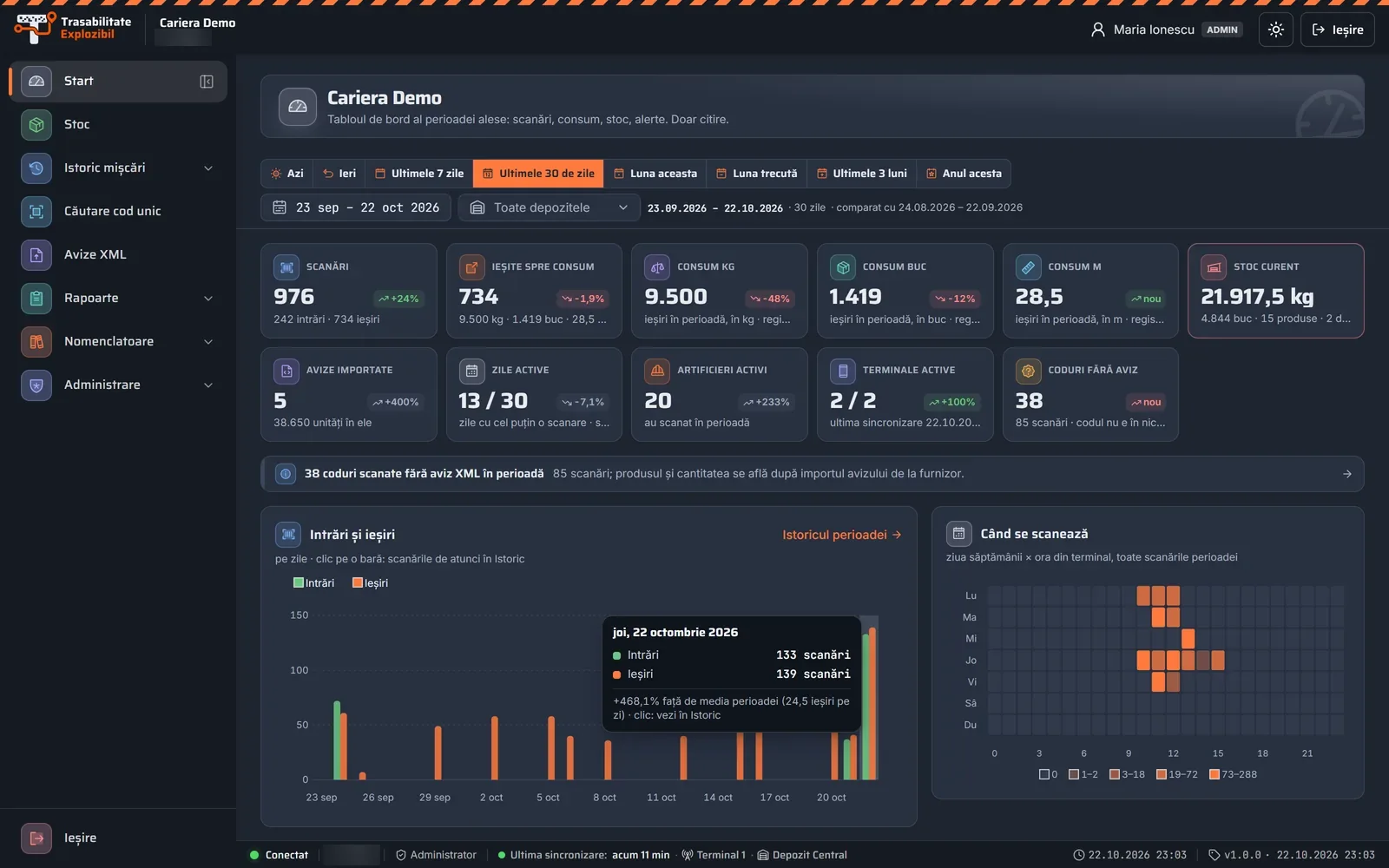
Task: Collapse sidebar using the panel icon
Action: [x=207, y=81]
